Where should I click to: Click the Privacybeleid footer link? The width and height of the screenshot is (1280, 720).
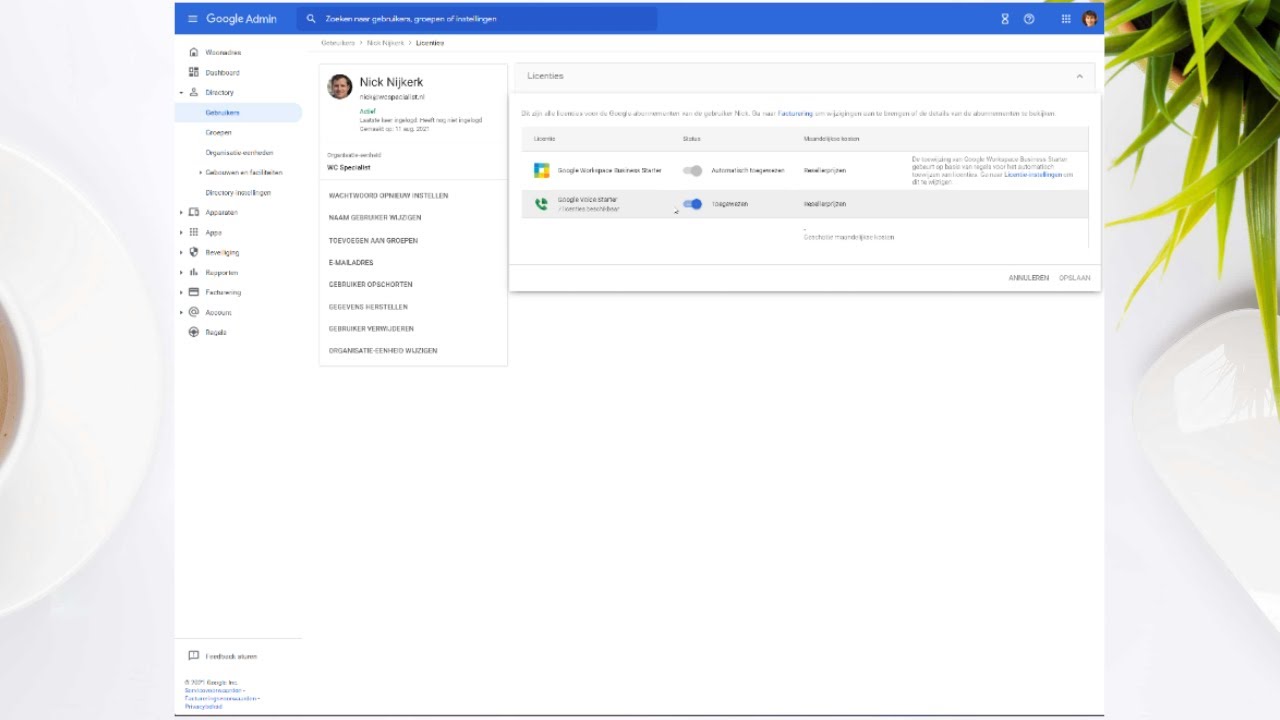tap(204, 706)
